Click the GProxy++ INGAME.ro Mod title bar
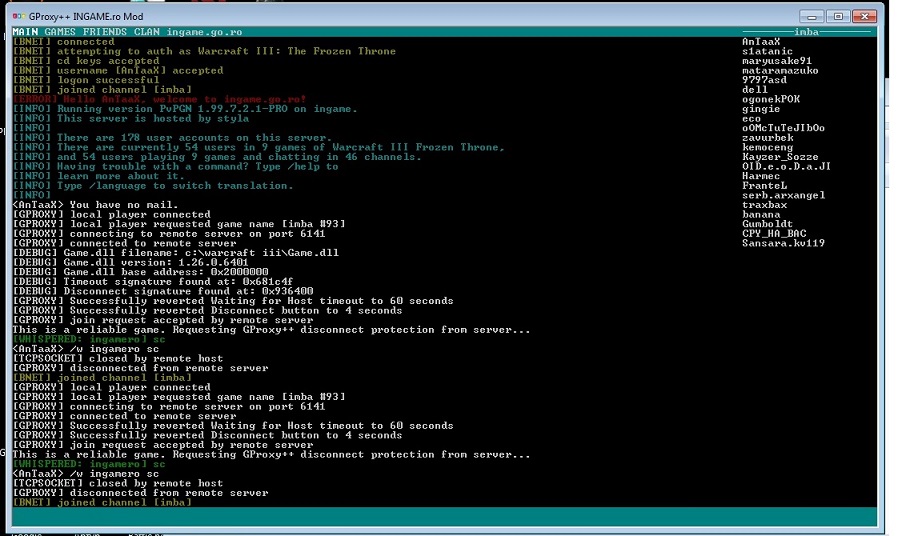Image resolution: width=922 pixels, height=536 pixels. pyautogui.click(x=400, y=16)
